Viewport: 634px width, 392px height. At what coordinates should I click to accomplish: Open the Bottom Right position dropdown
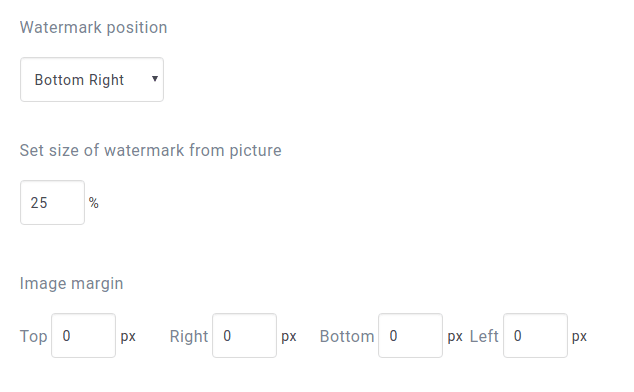[92, 79]
